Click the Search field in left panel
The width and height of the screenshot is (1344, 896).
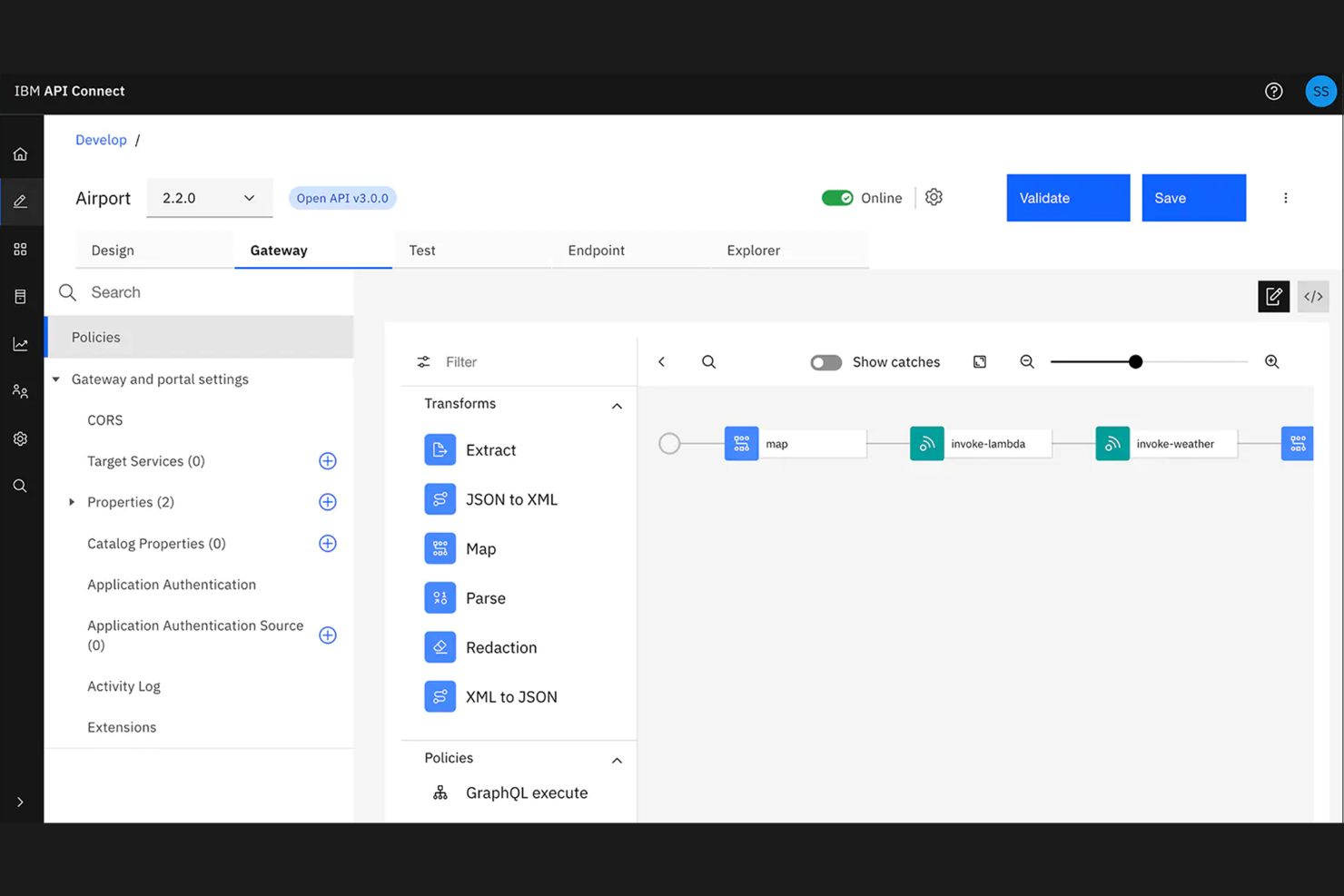tap(200, 292)
